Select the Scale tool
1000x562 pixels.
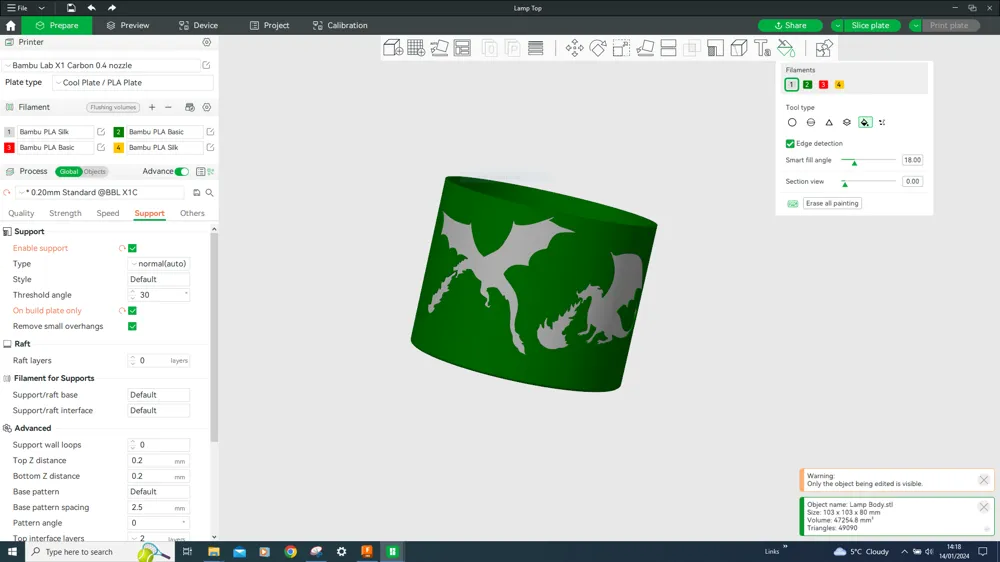621,48
